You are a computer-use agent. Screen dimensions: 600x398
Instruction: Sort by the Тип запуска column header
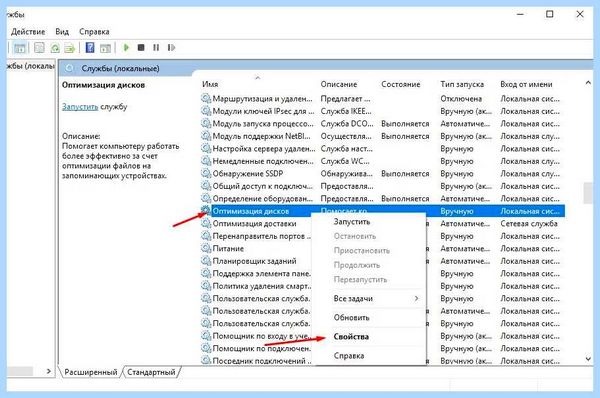462,84
